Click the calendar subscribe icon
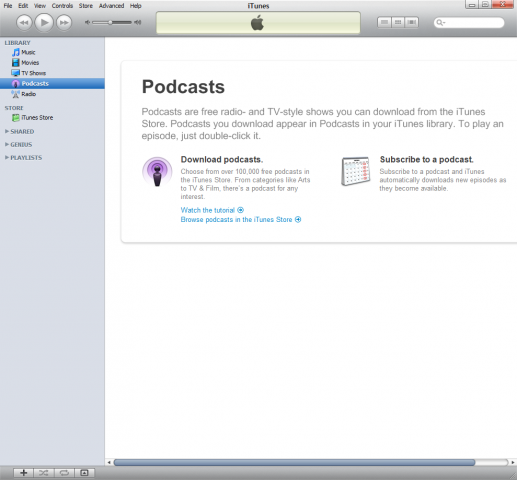The width and height of the screenshot is (517, 480). [x=356, y=171]
